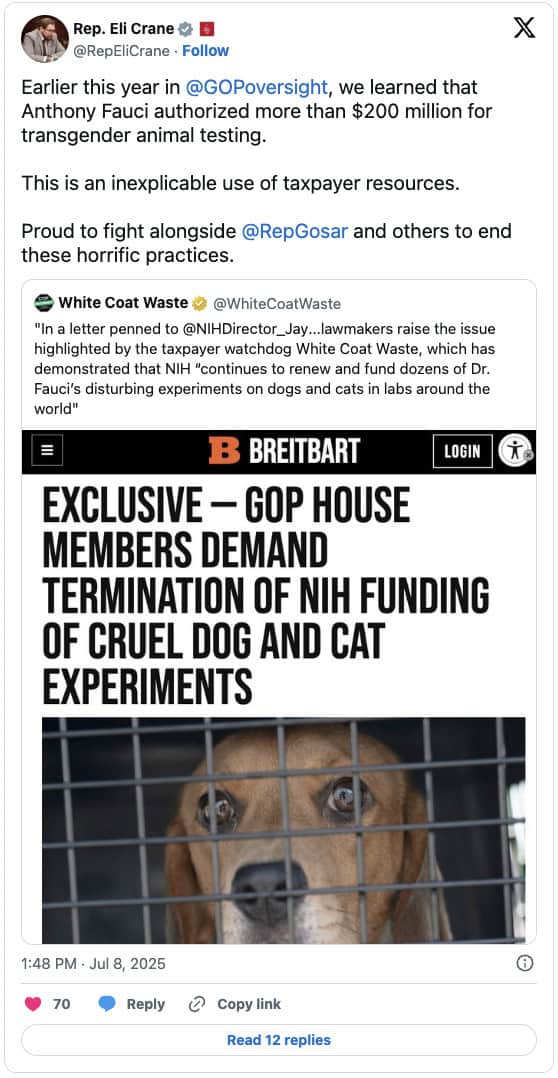Click Read 12 replies

click(279, 1040)
